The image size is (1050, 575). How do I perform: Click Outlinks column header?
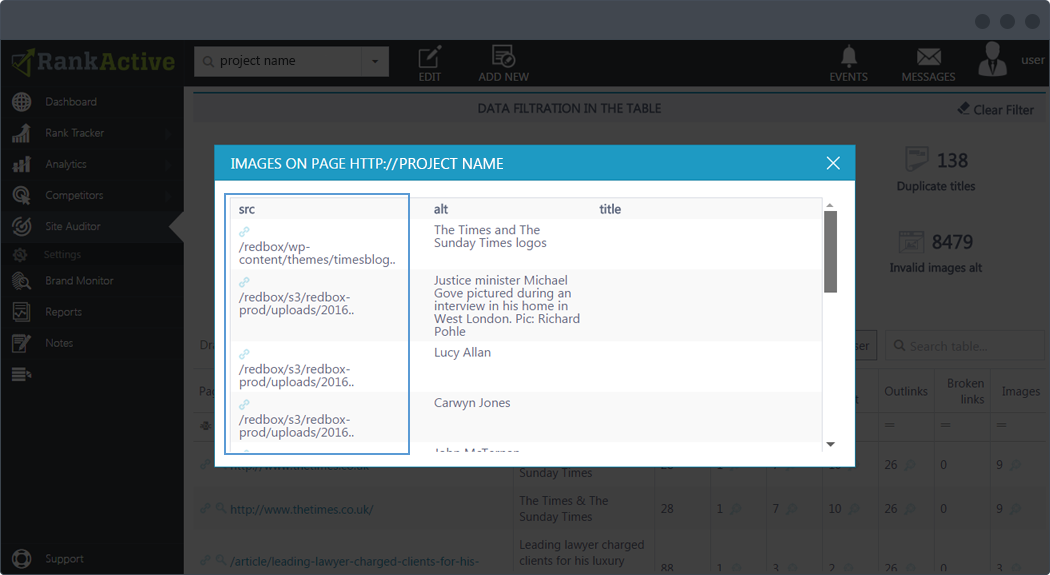tap(906, 392)
